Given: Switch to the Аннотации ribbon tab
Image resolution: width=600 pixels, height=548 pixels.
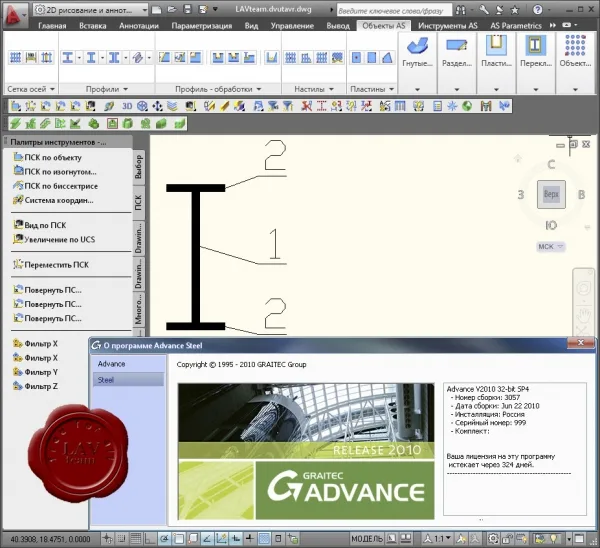Looking at the screenshot, I should pos(139,26).
